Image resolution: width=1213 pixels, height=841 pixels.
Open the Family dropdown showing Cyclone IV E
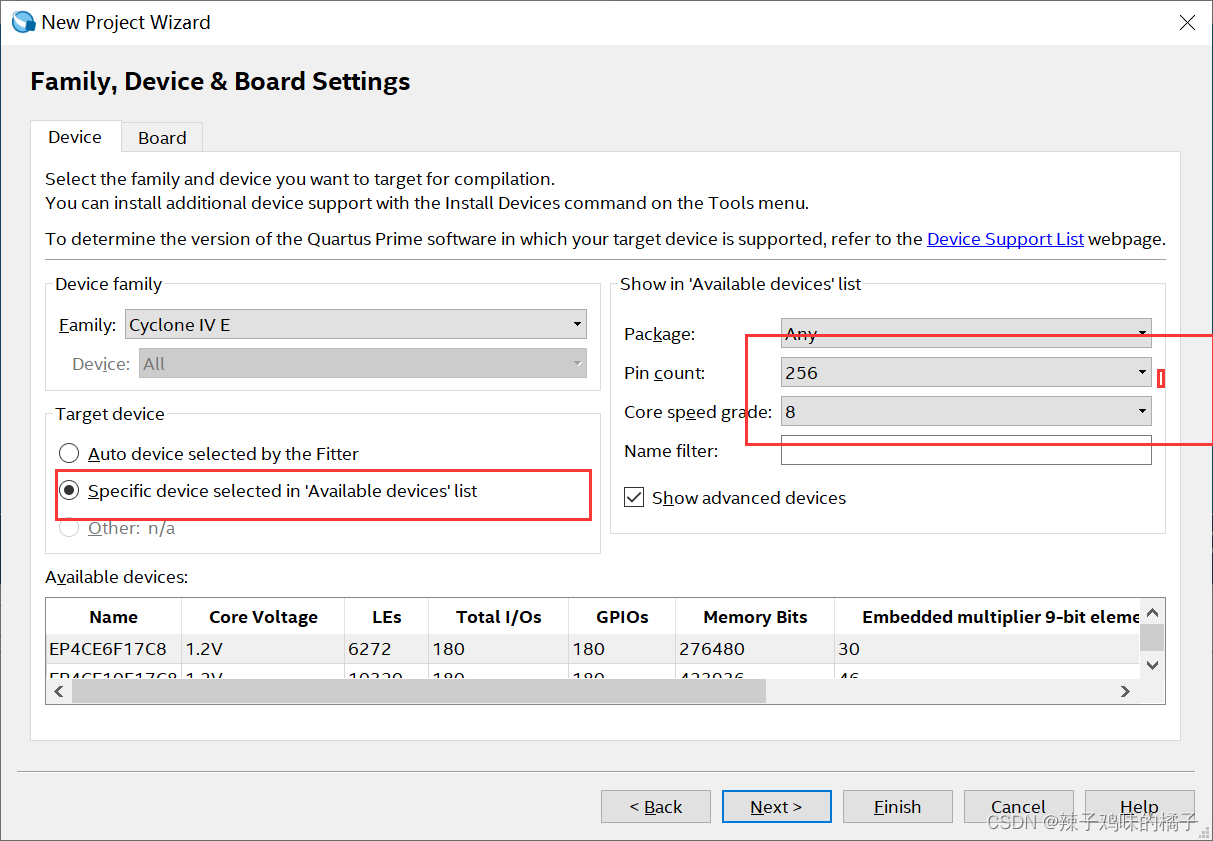click(357, 325)
